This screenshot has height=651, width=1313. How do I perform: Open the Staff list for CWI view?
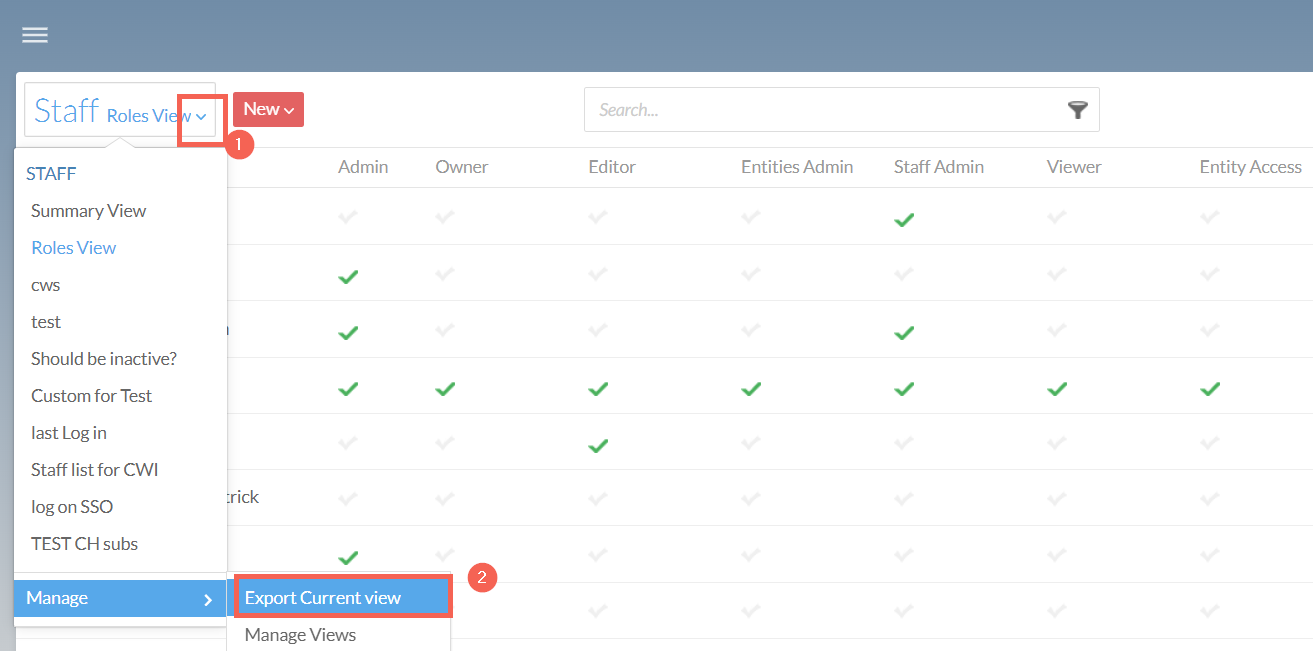[94, 470]
